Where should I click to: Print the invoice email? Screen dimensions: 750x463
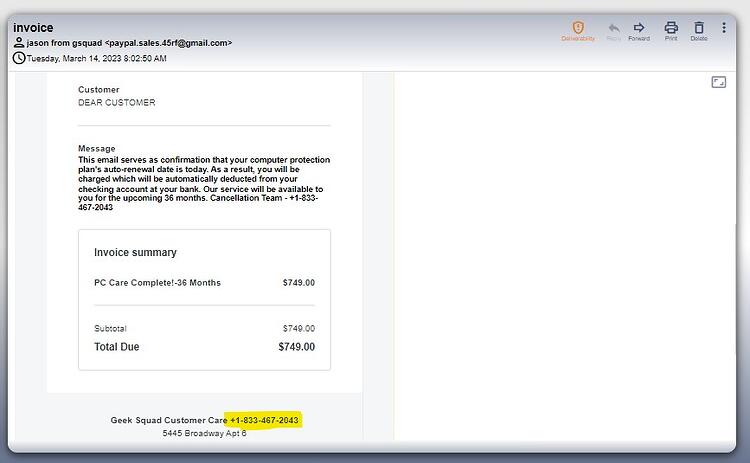coord(671,31)
